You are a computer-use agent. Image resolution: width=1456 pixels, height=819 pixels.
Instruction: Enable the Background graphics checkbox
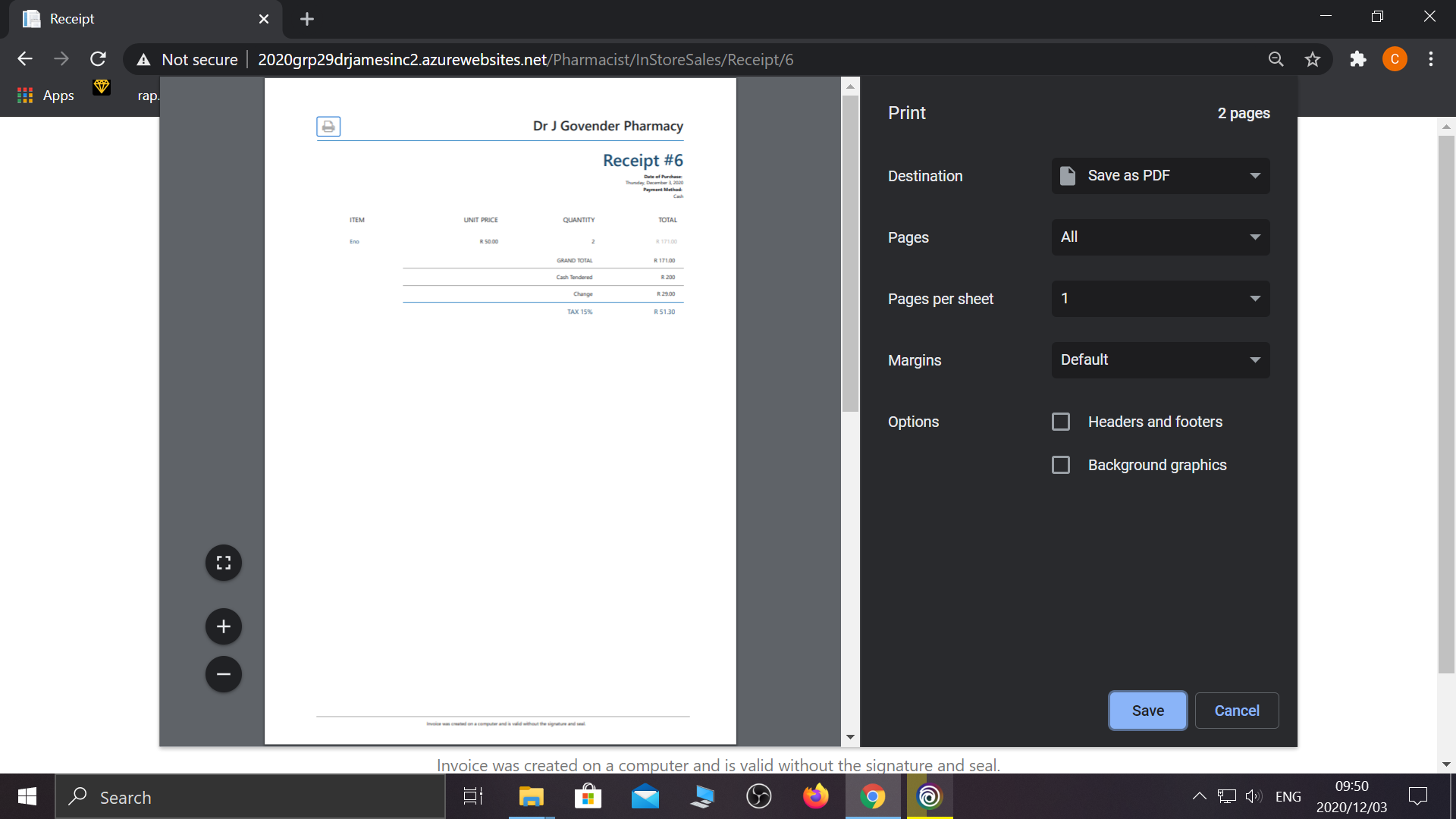[1061, 465]
